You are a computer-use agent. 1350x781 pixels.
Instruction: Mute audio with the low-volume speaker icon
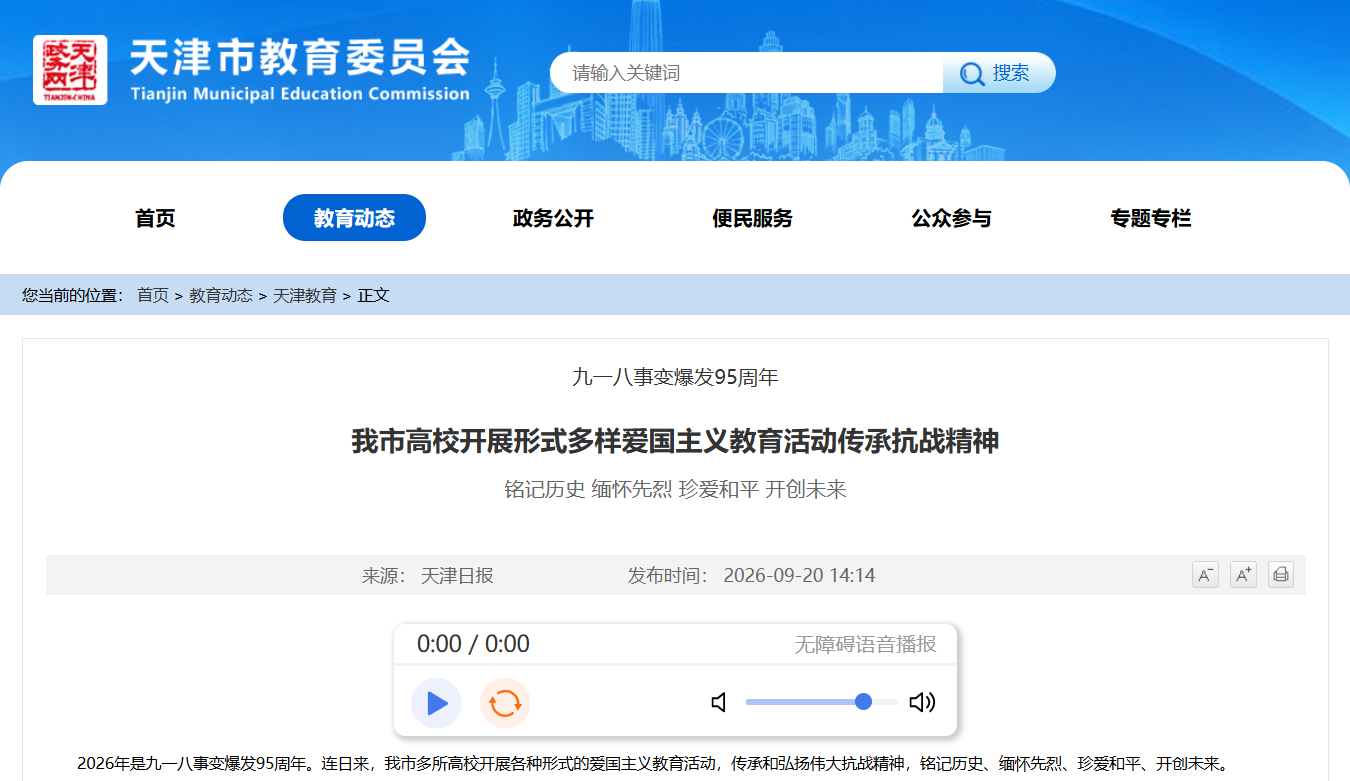coord(718,703)
